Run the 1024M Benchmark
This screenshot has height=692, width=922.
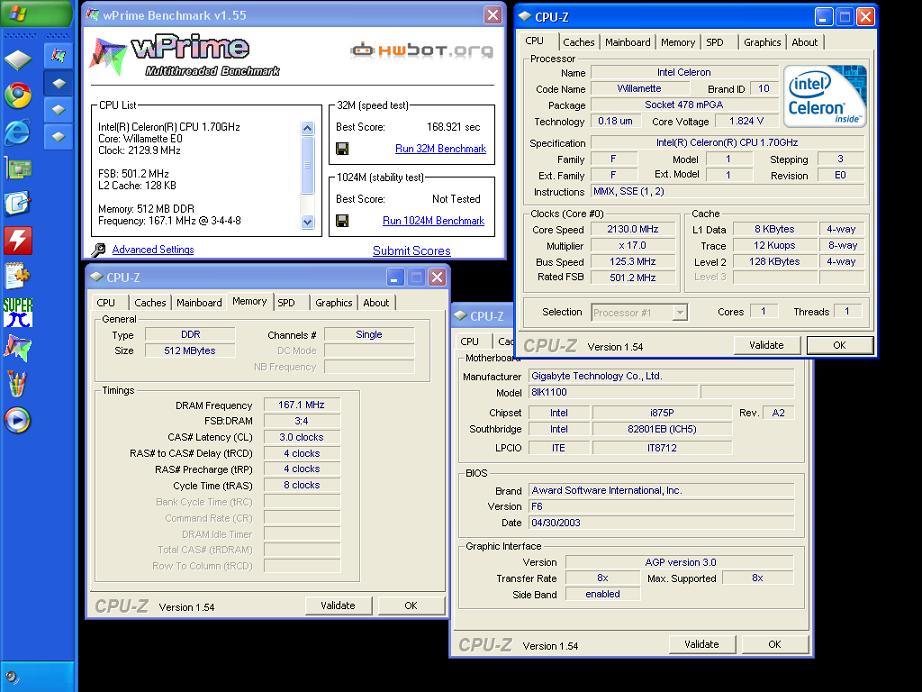433,220
